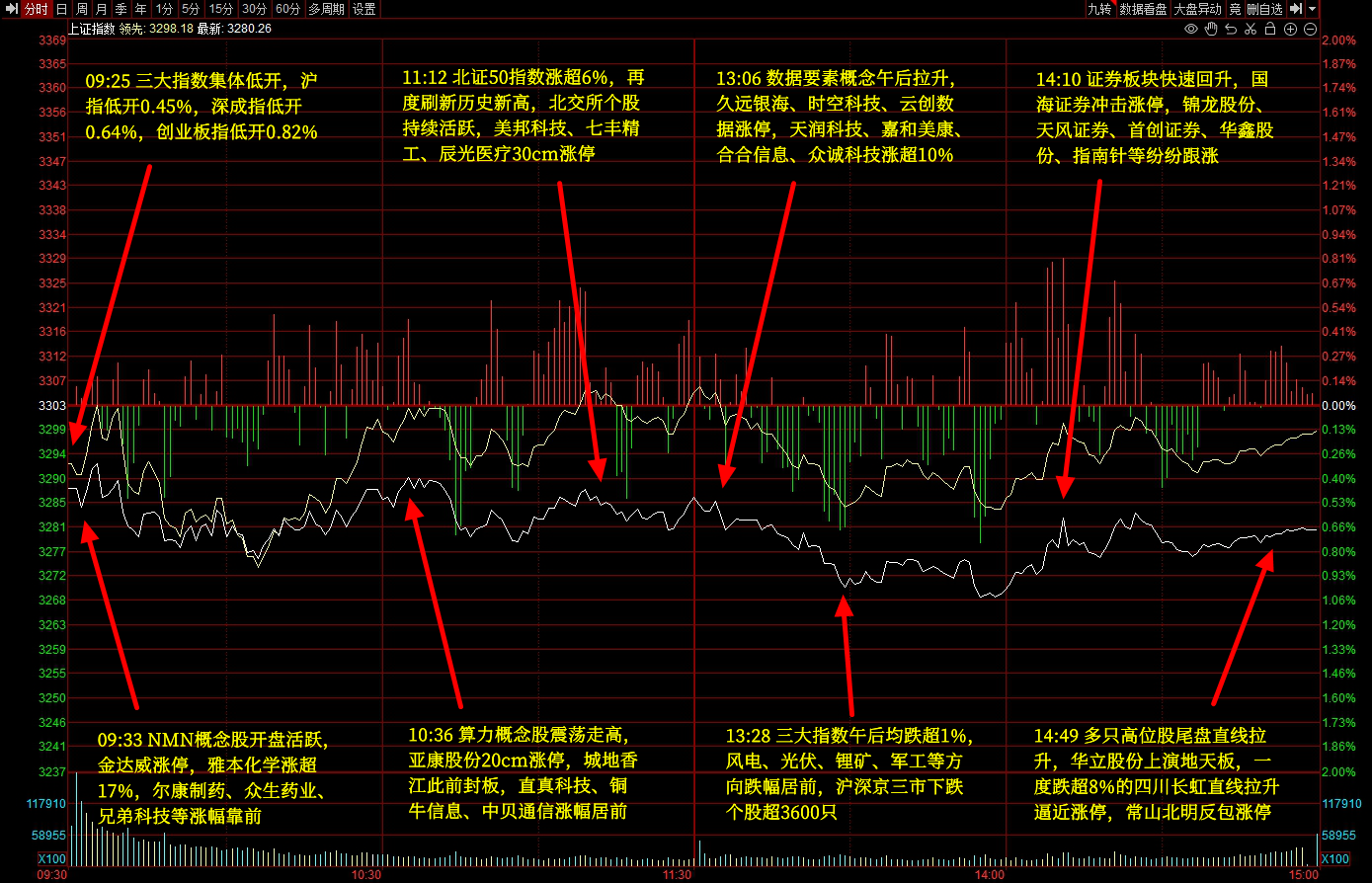The height and width of the screenshot is (883, 1372).
Task: Click the top-left collapse arrow icon
Action: pos(12,9)
